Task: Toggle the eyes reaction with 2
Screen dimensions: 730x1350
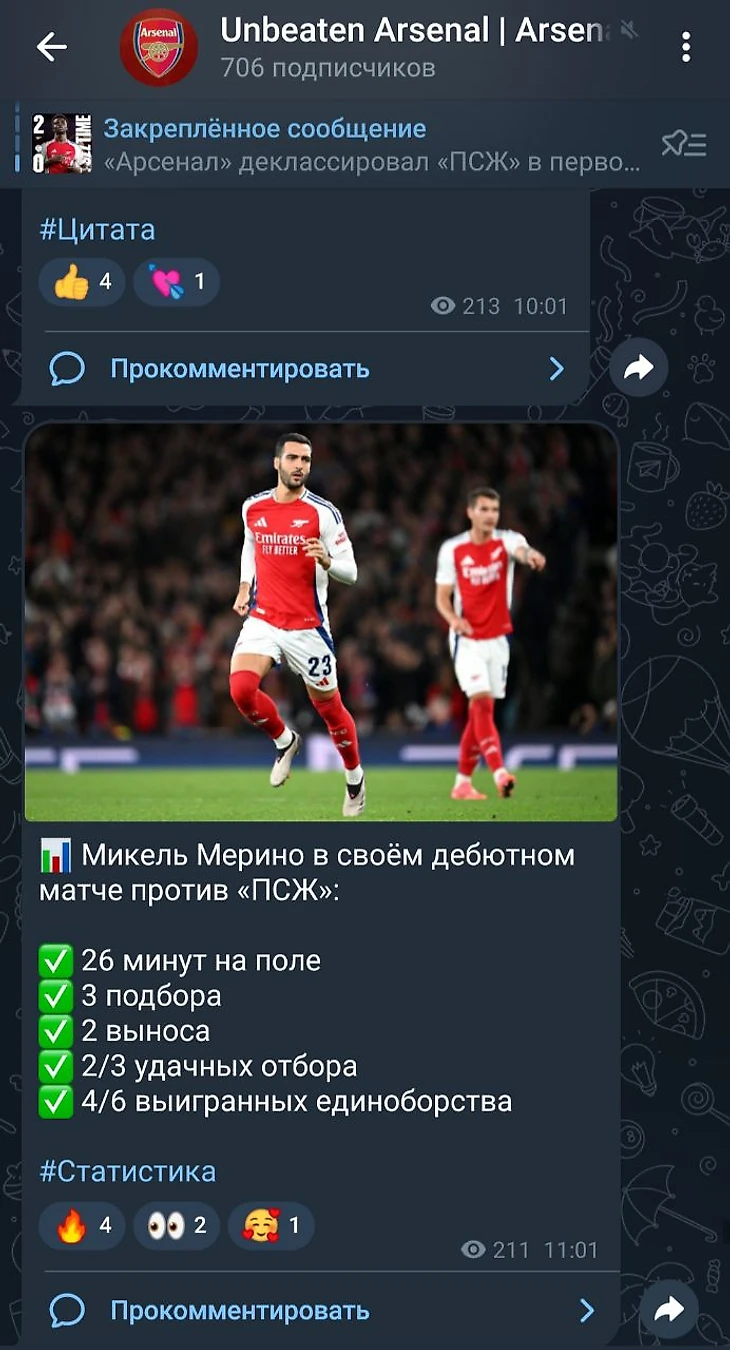Action: pos(176,1225)
